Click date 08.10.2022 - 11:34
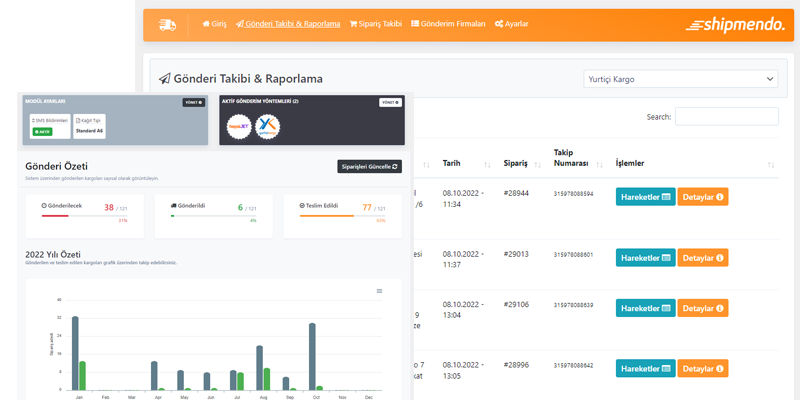Screen dimensions: 800x400 click(461, 198)
